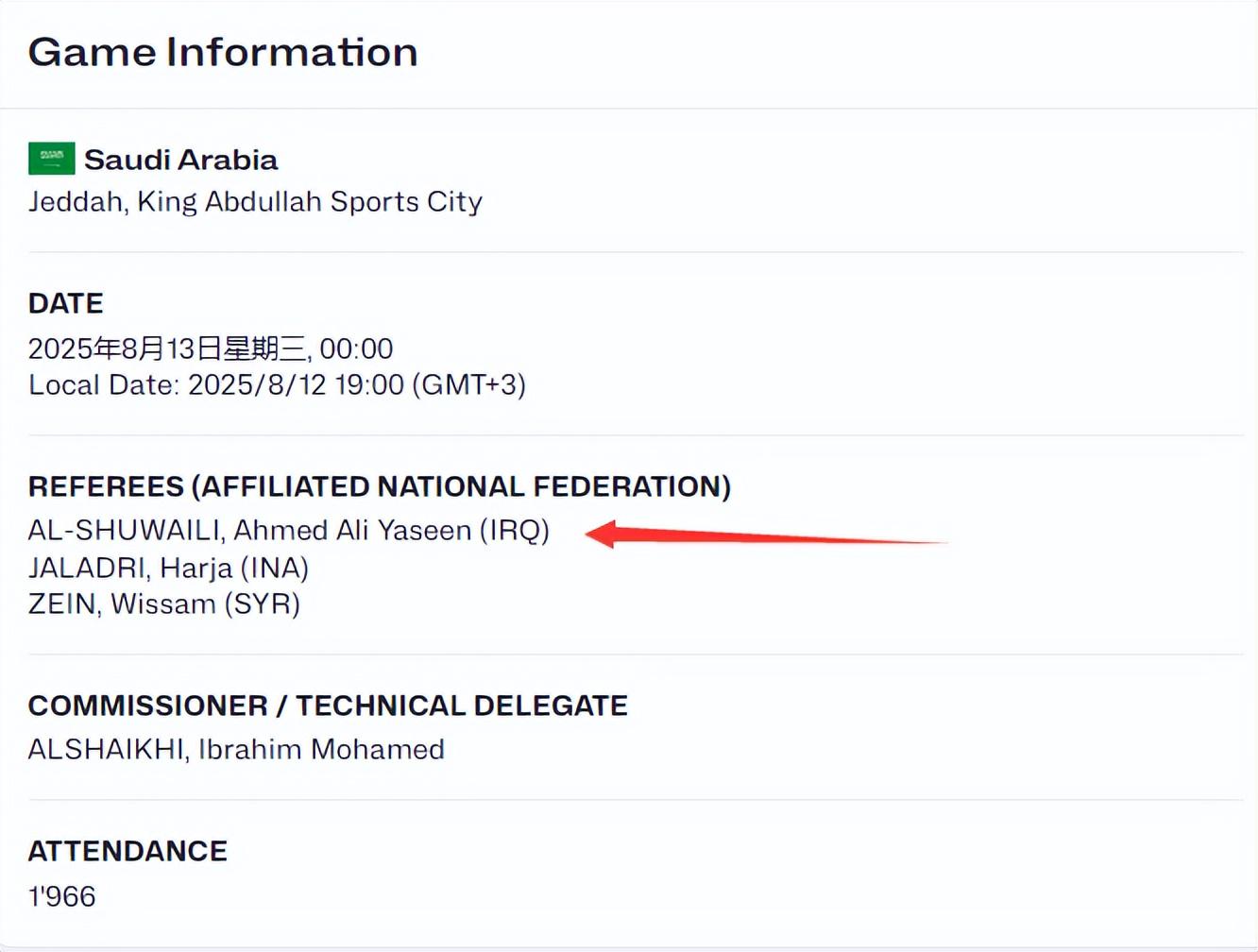Click the INA federation code
Screen dimensions: 1258x952
[x=274, y=568]
